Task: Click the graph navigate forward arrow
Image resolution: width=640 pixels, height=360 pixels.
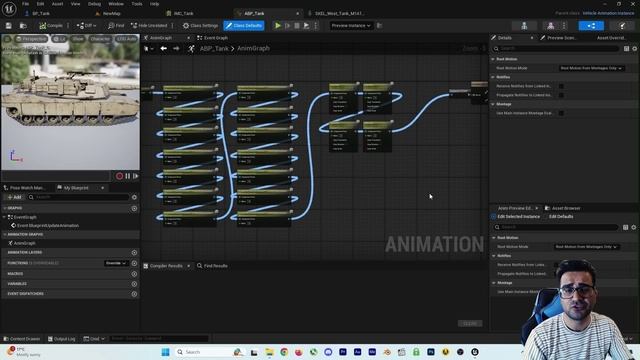Action: (x=176, y=49)
